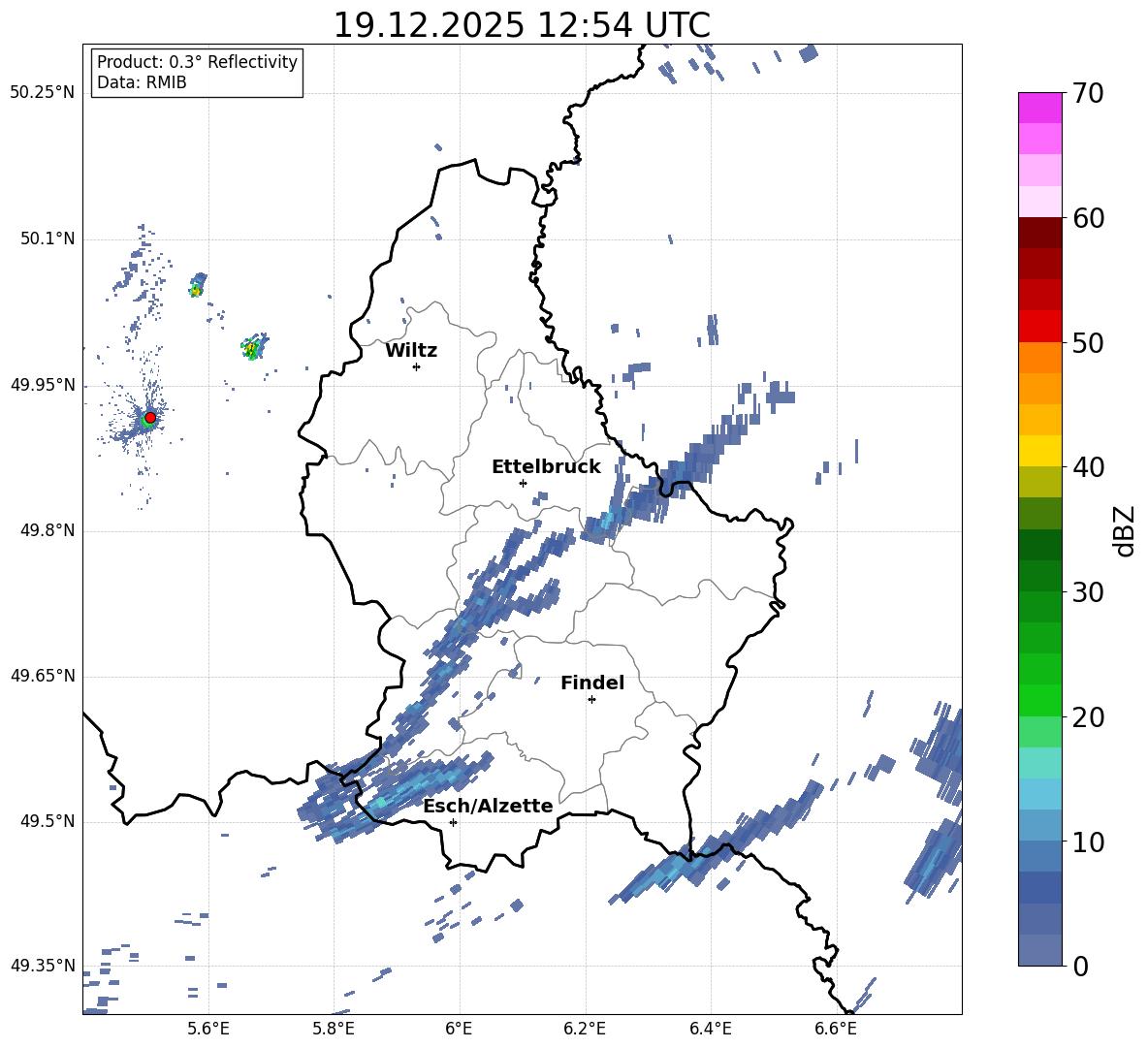The height and width of the screenshot is (1048, 1148).
Task: Click the "Product: 0.3° Reflectivity" label
Action: point(197,62)
